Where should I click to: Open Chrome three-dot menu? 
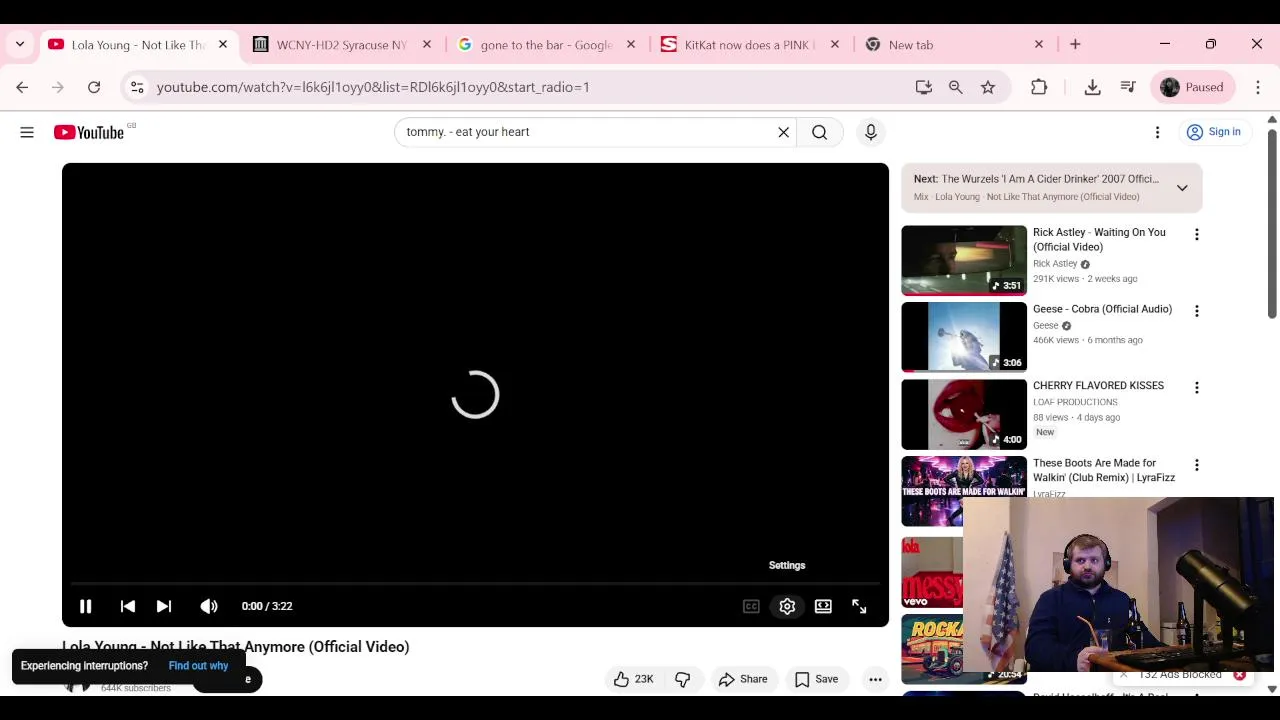(1258, 87)
